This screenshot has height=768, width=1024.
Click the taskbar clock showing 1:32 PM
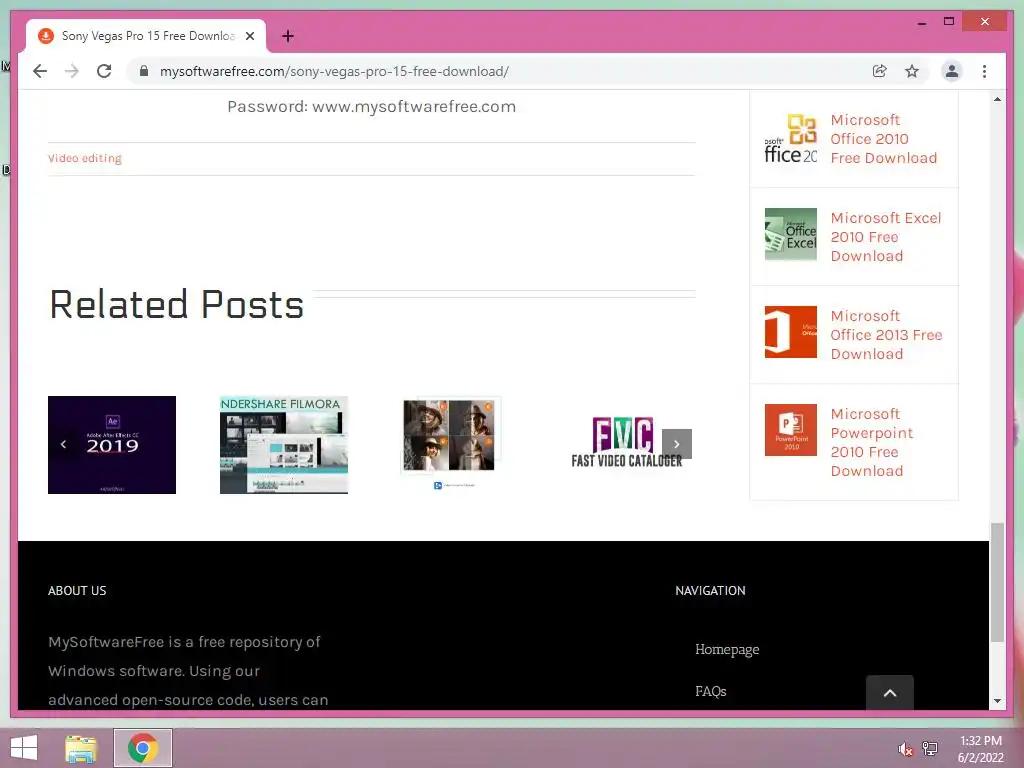pyautogui.click(x=980, y=749)
